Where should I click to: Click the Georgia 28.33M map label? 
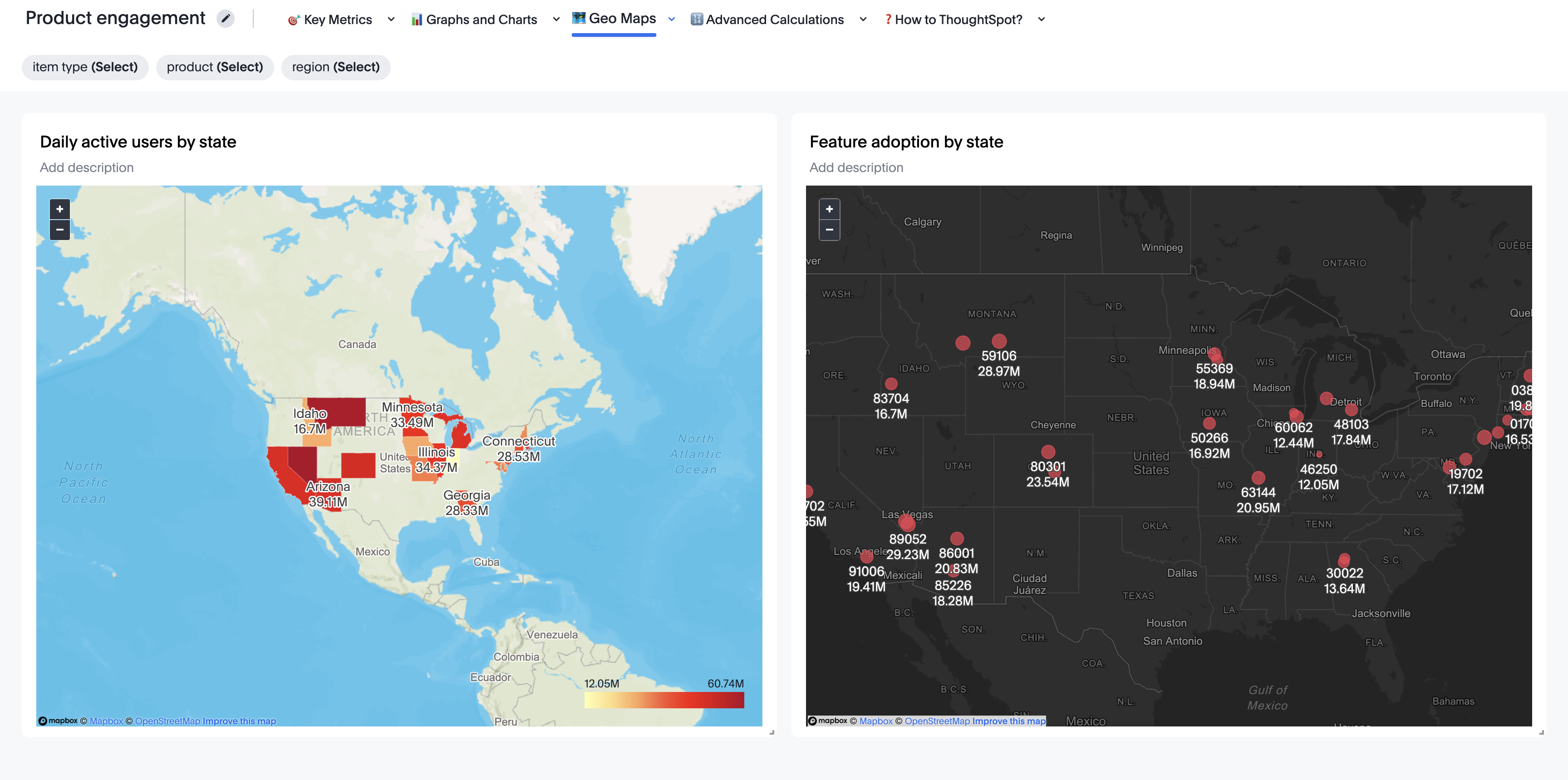click(467, 503)
